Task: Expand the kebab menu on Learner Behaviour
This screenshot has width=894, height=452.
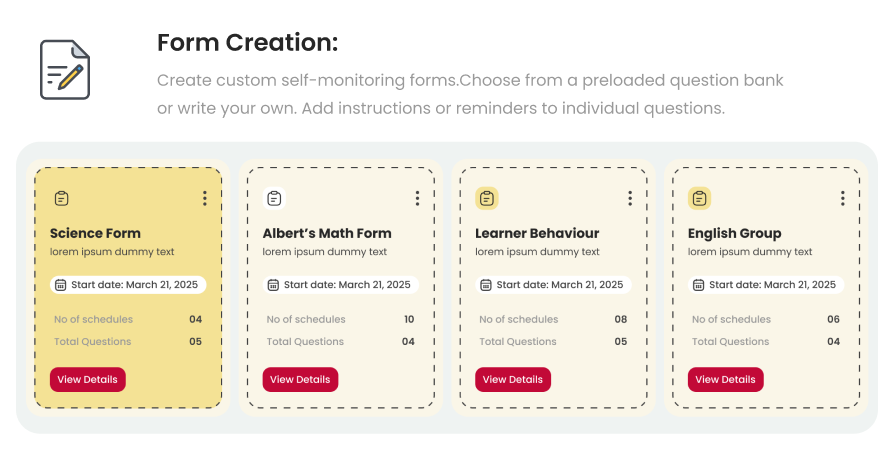Action: coord(630,198)
